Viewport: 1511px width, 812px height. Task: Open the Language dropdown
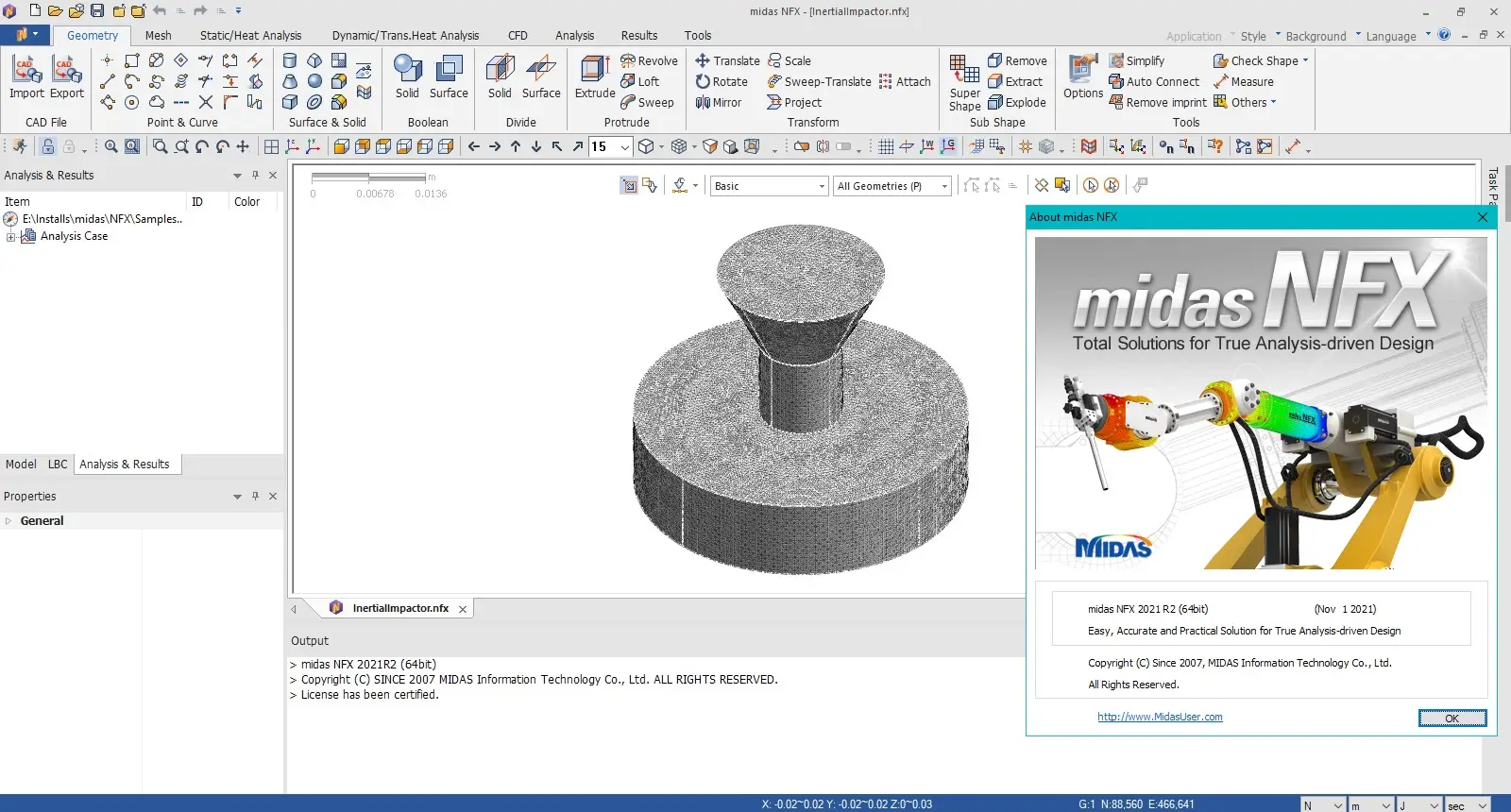point(1398,36)
